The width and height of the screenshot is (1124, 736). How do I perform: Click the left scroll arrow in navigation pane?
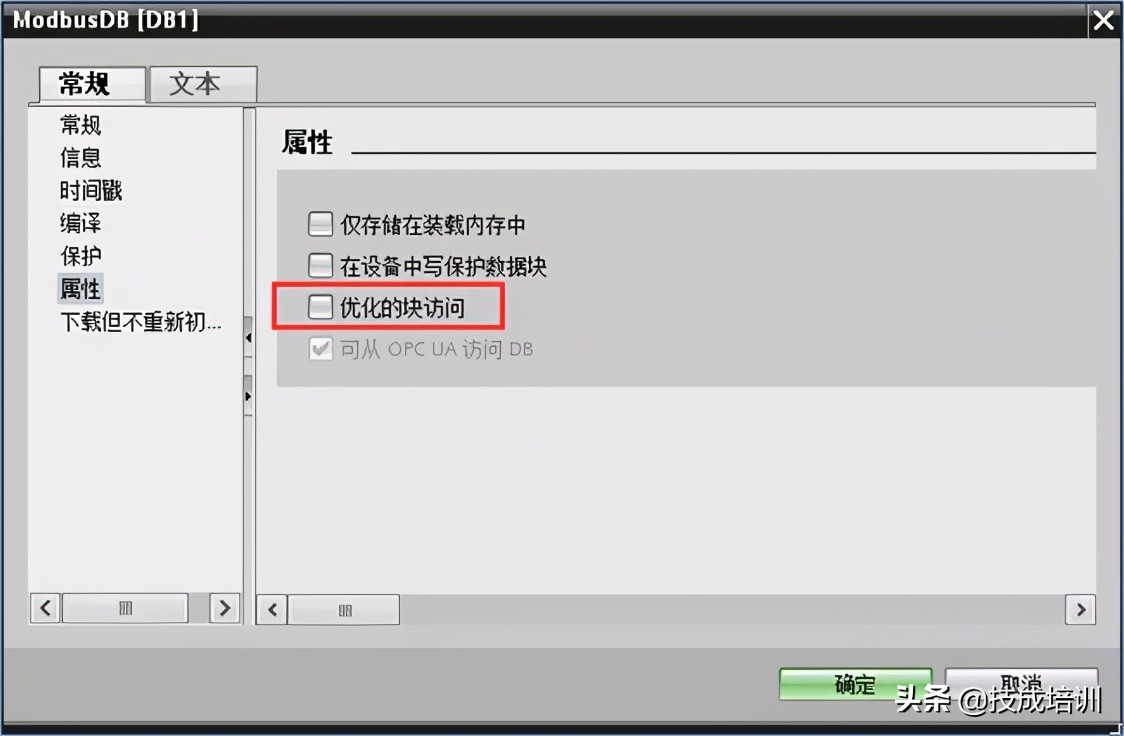coord(45,608)
